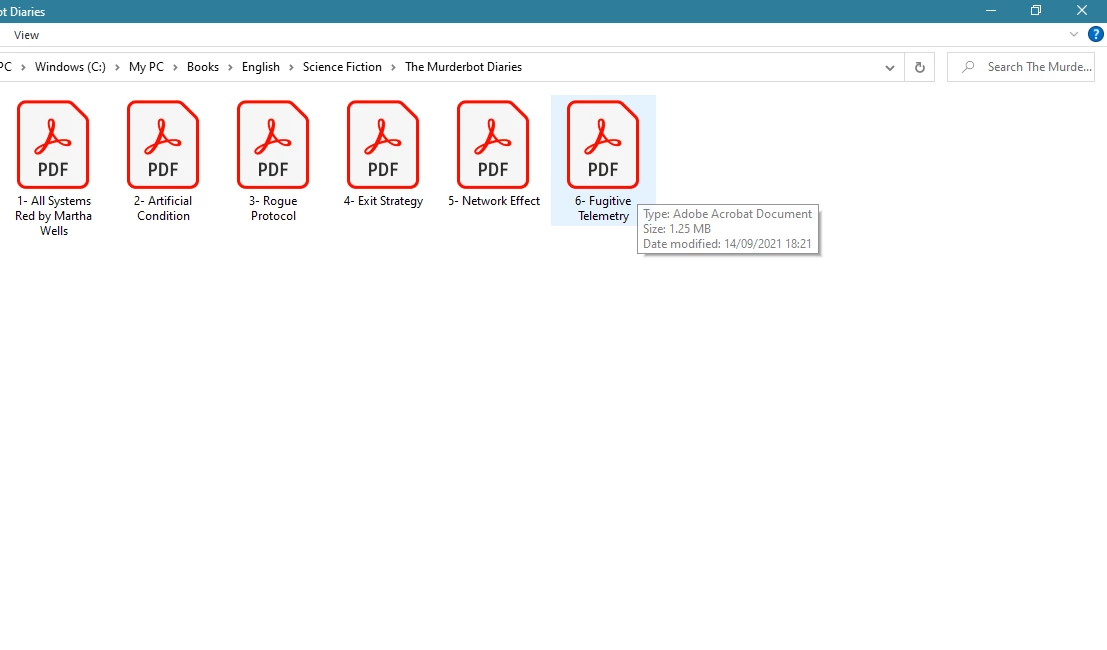Open the address bar history dropdown
Image resolution: width=1107 pixels, height=650 pixels.
890,68
